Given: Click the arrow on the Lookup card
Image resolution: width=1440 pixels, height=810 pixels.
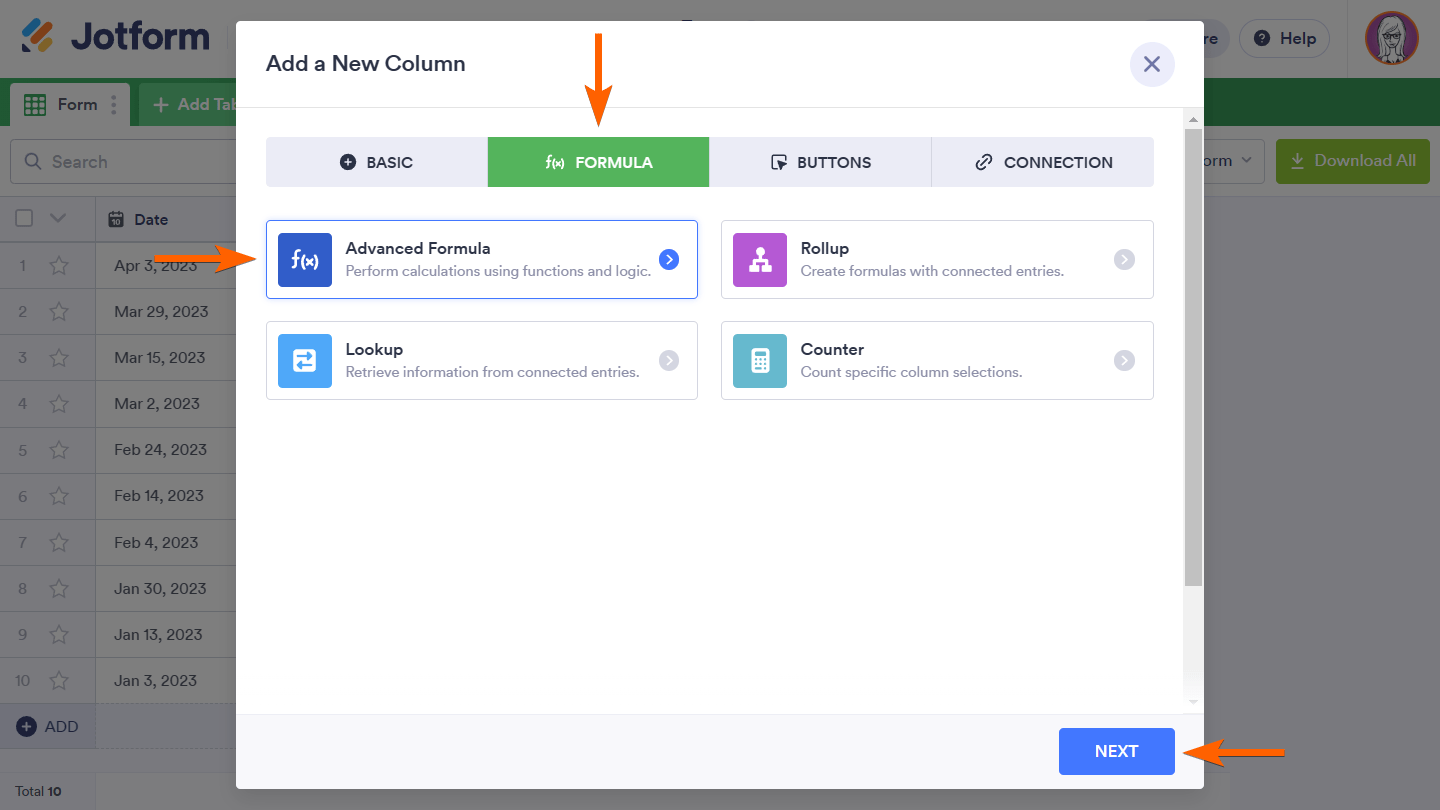Looking at the screenshot, I should (669, 361).
